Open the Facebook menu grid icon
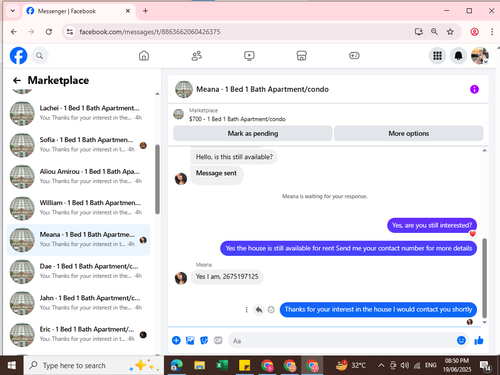The image size is (500, 375). pos(437,56)
